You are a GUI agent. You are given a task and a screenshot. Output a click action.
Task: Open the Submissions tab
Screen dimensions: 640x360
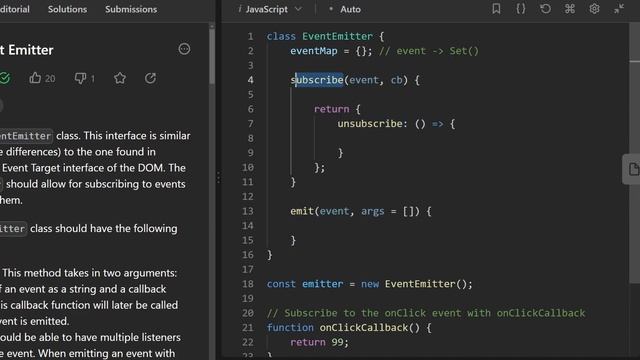click(x=131, y=9)
